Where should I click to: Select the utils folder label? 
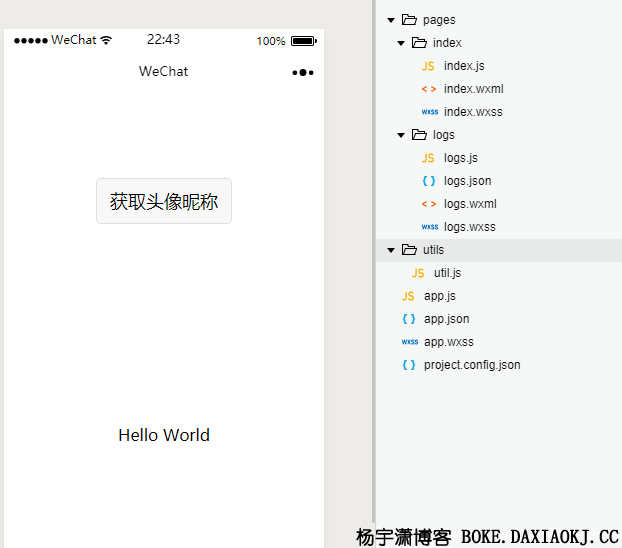point(433,250)
